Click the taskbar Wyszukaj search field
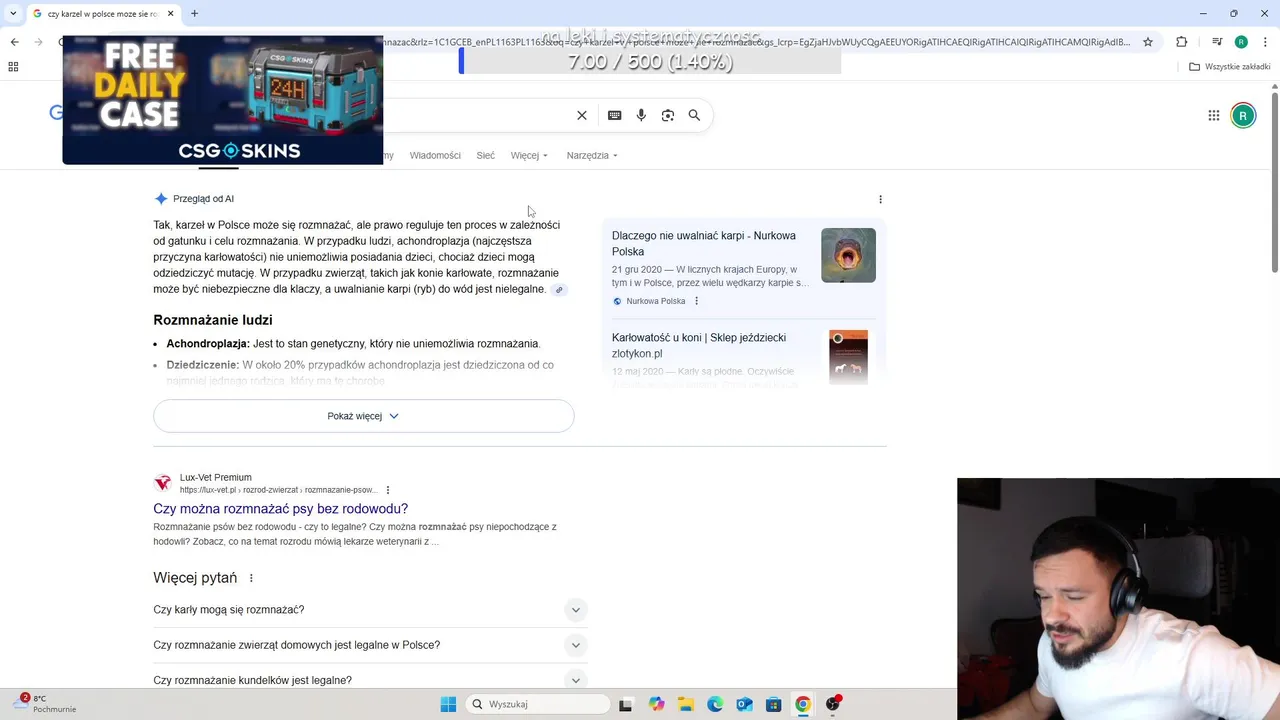The width and height of the screenshot is (1280, 720). point(538,704)
